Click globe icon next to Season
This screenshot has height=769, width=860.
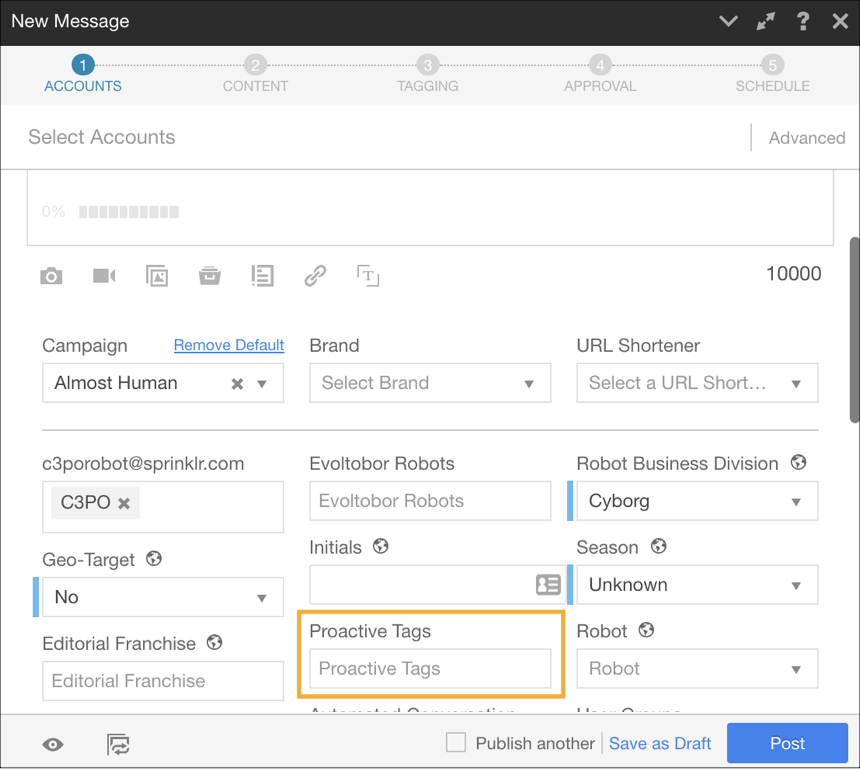[x=659, y=546]
